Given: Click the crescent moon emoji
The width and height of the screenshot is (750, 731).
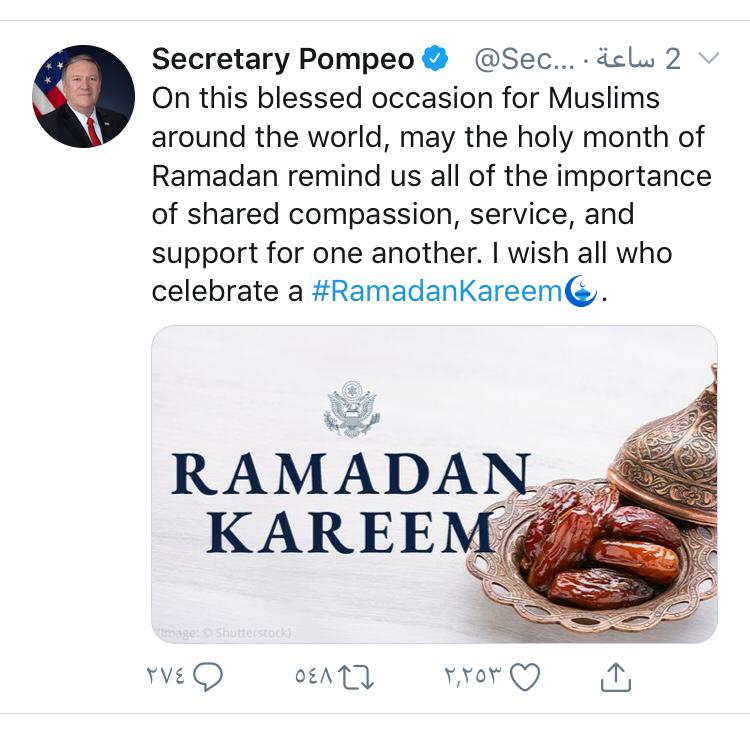Looking at the screenshot, I should coord(581,291).
